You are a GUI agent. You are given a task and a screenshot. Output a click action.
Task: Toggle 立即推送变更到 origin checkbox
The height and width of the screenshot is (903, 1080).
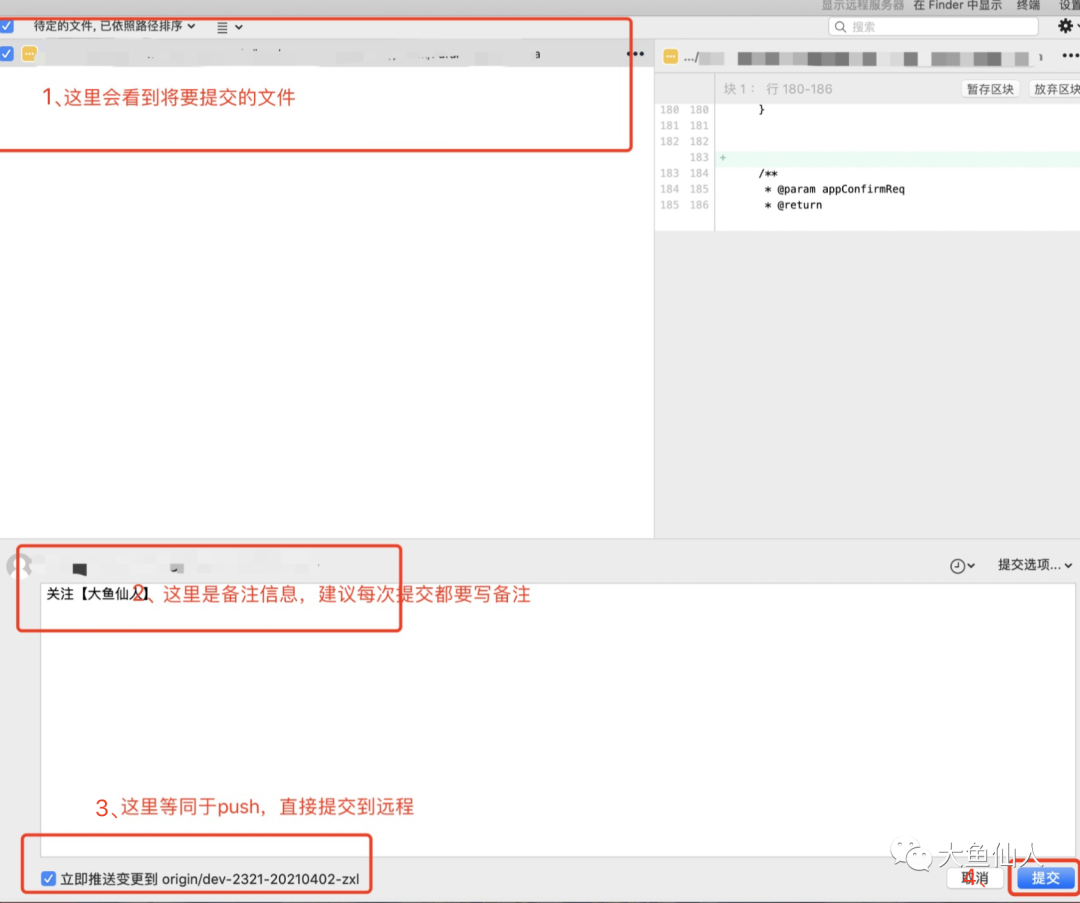point(48,879)
